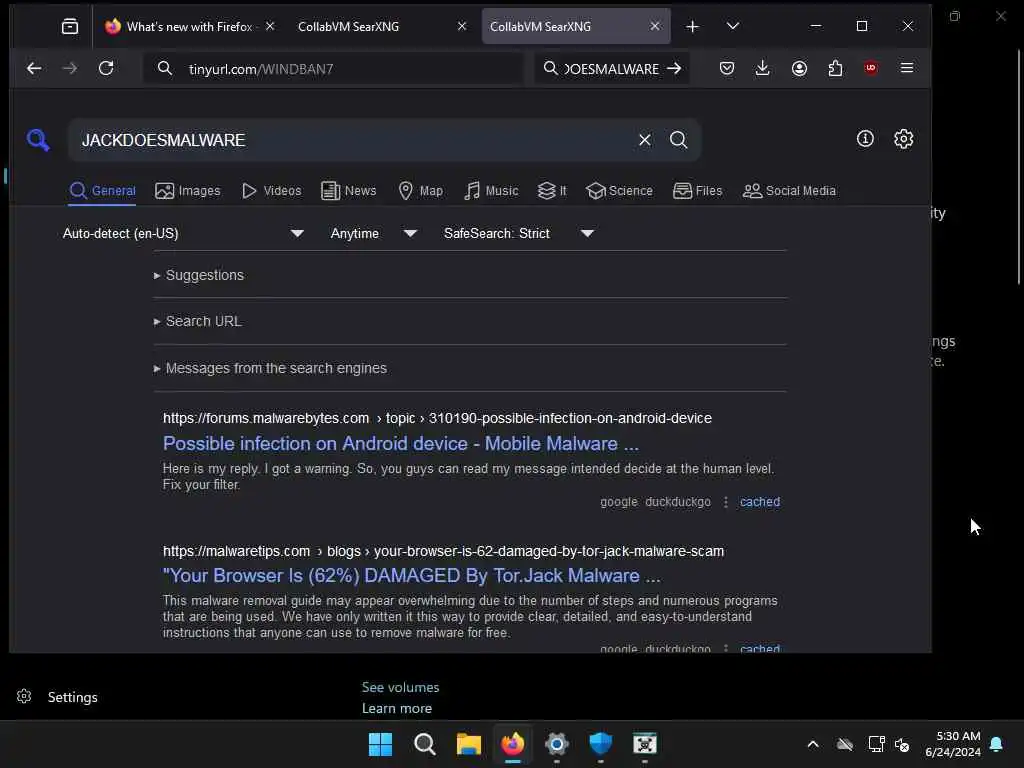
Task: Open Windows Security shield in taskbar
Action: [x=600, y=744]
